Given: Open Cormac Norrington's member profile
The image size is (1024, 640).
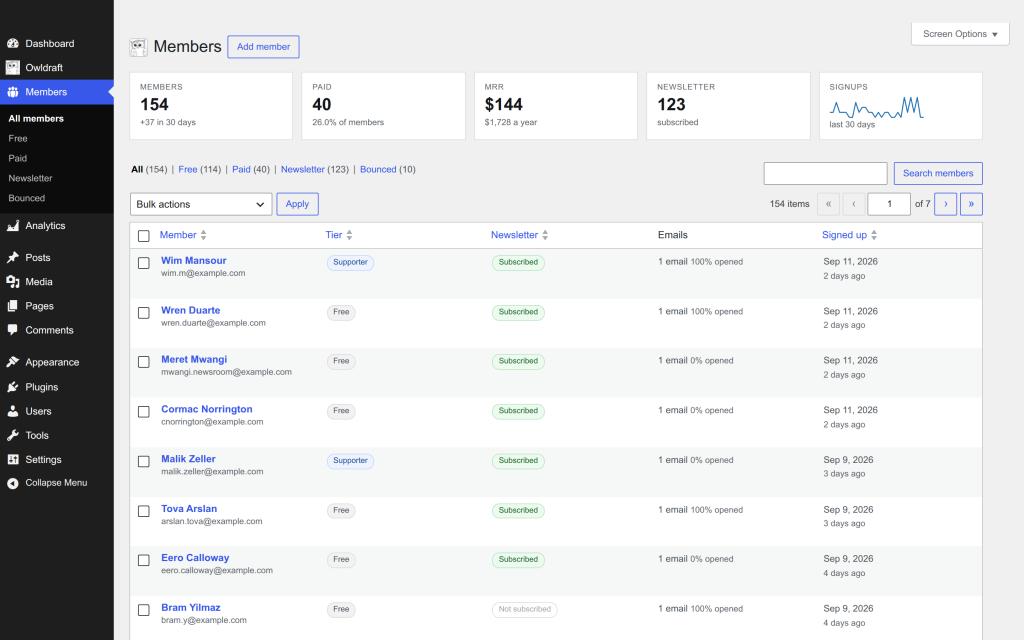Looking at the screenshot, I should (x=207, y=409).
